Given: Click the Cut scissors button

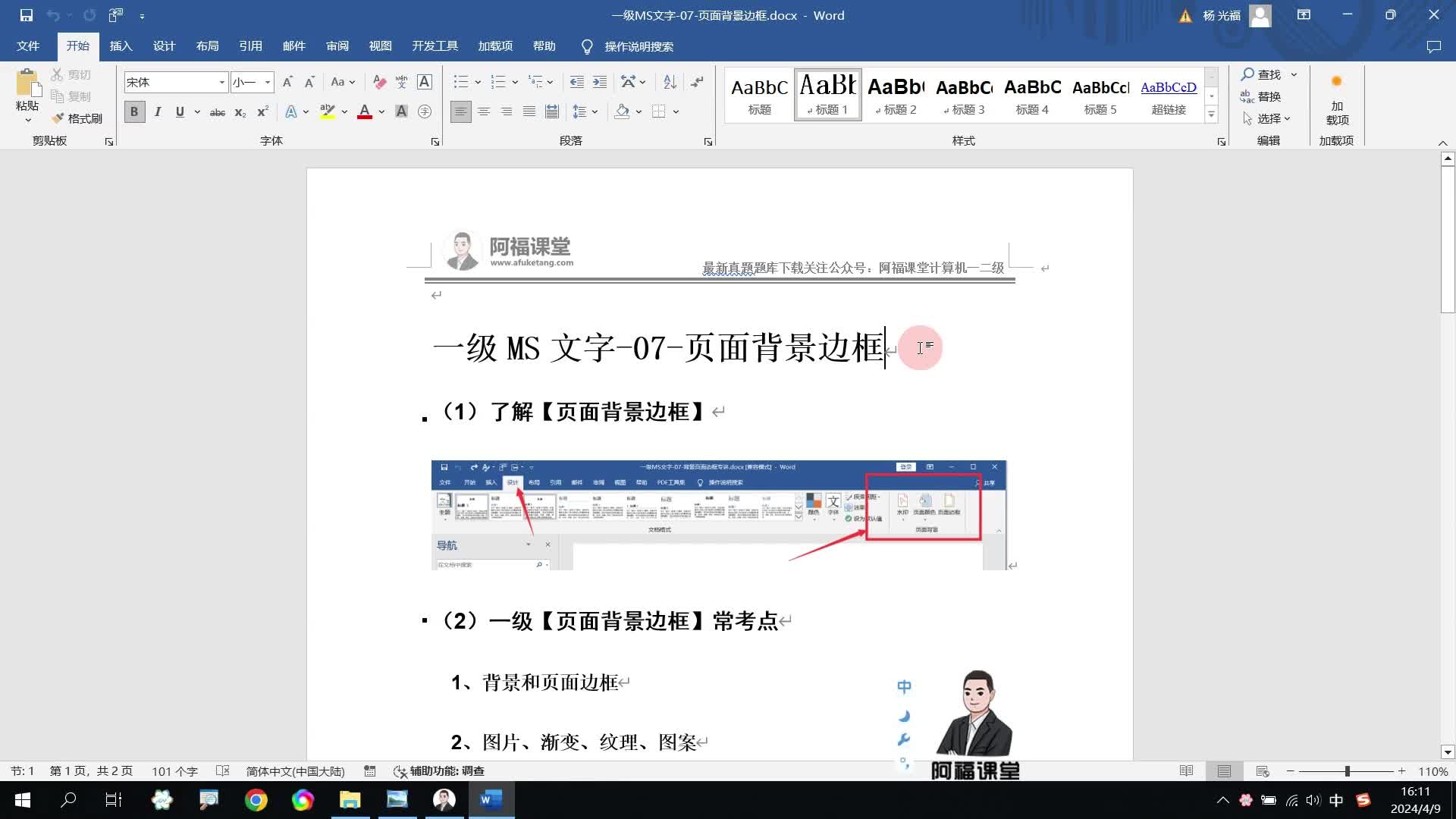Looking at the screenshot, I should [x=71, y=74].
